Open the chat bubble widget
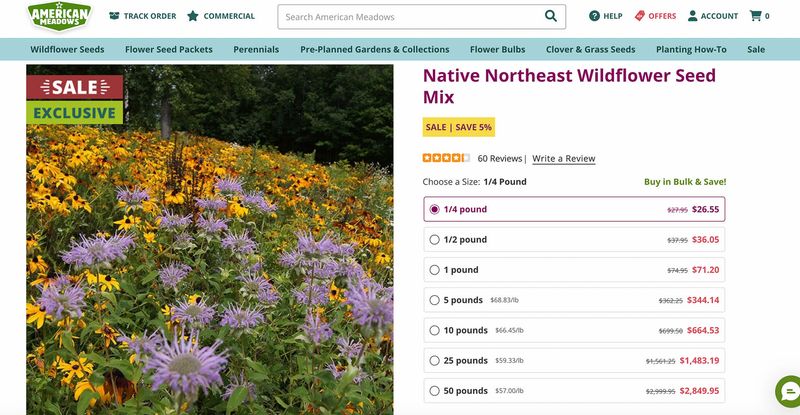 pos(788,392)
